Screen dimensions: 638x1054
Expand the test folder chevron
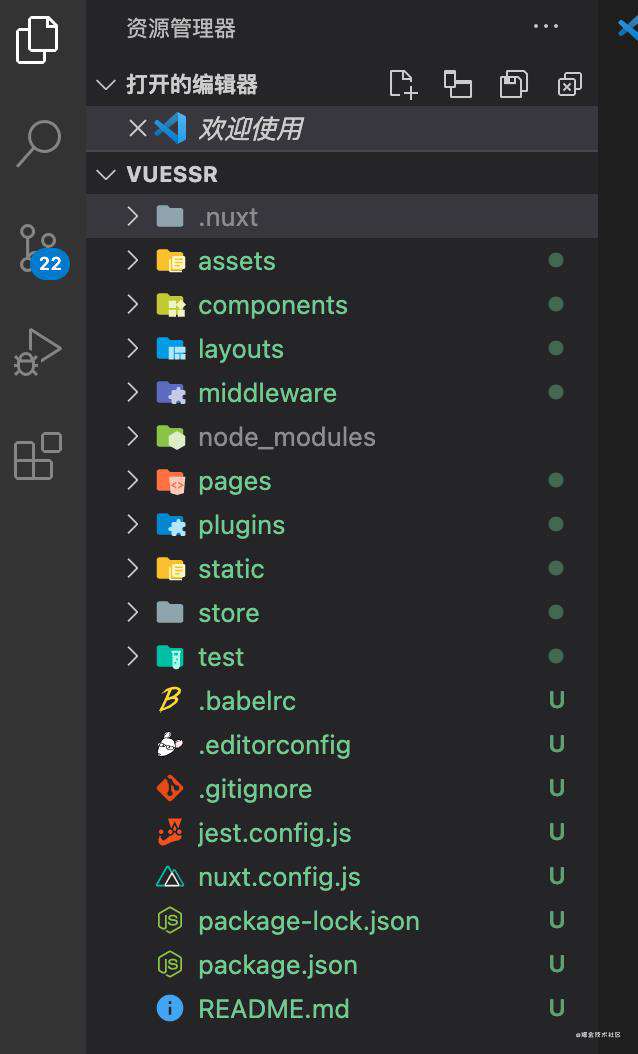(x=133, y=656)
